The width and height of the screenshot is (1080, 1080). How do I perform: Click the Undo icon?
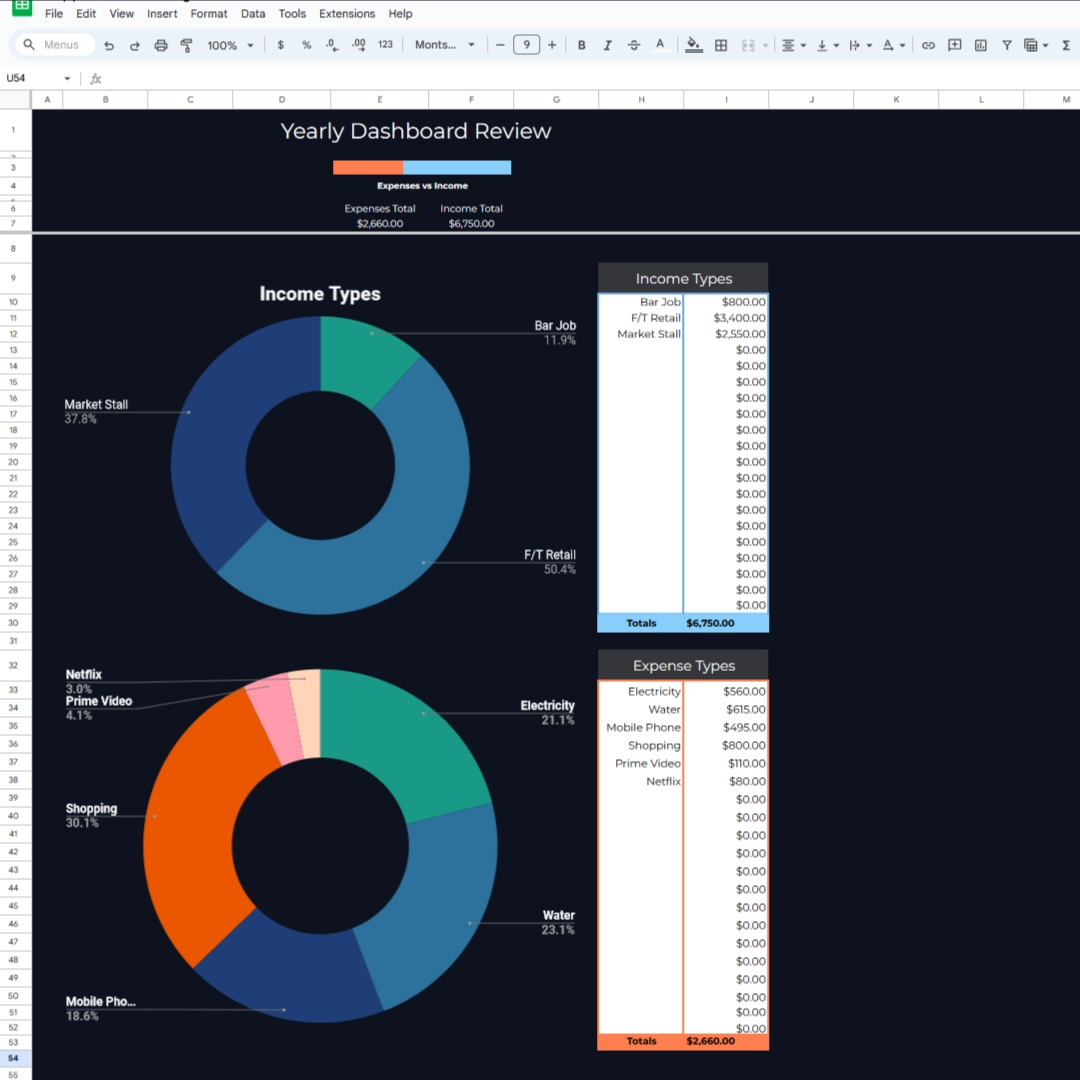tap(109, 45)
